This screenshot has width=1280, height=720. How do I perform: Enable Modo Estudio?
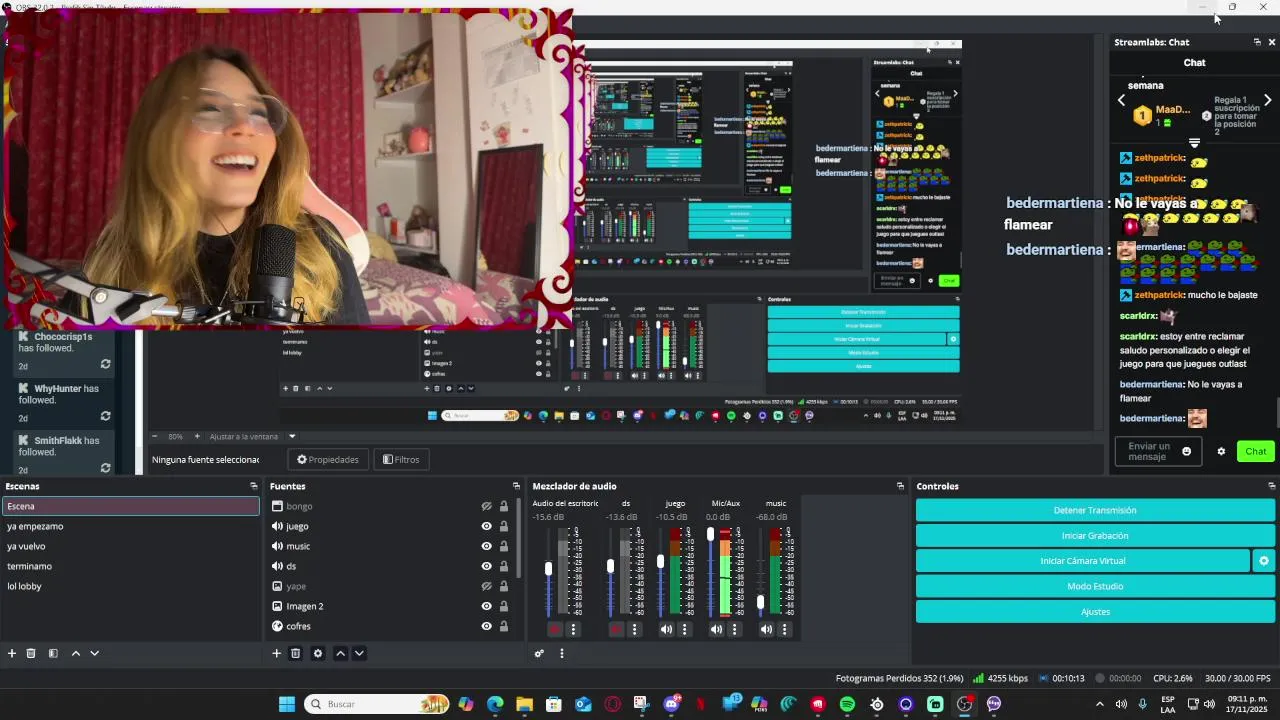1095,586
